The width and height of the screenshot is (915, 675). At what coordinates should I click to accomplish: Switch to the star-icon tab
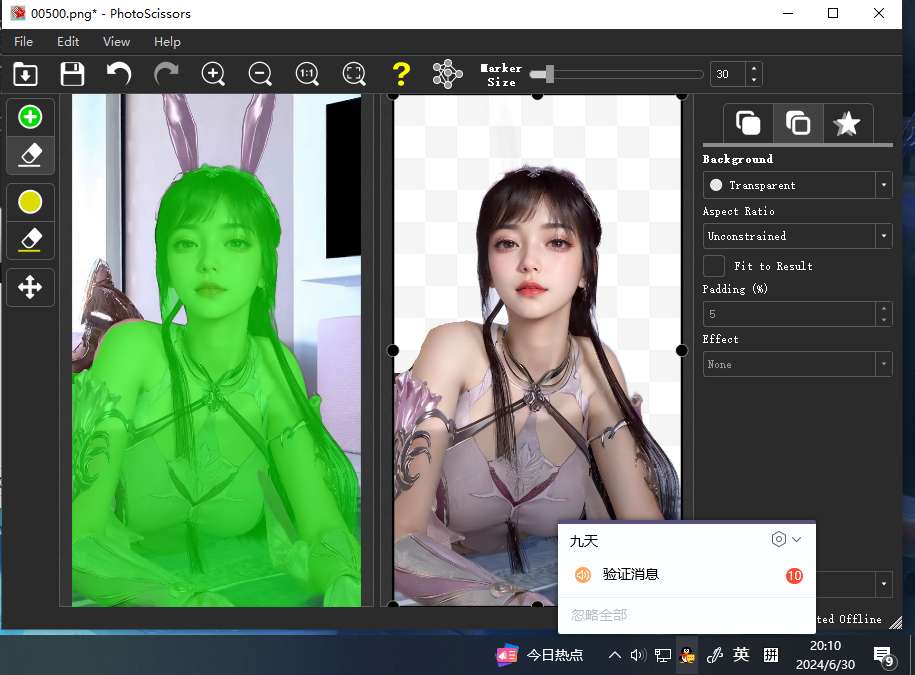847,123
